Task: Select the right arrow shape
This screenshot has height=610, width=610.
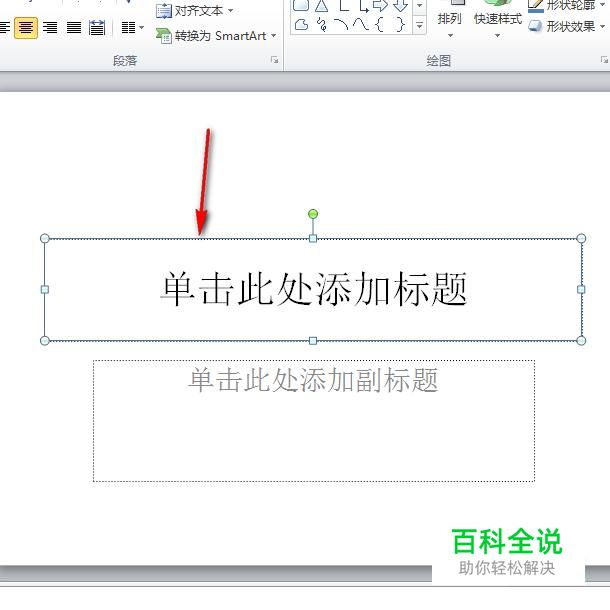Action: click(x=380, y=5)
